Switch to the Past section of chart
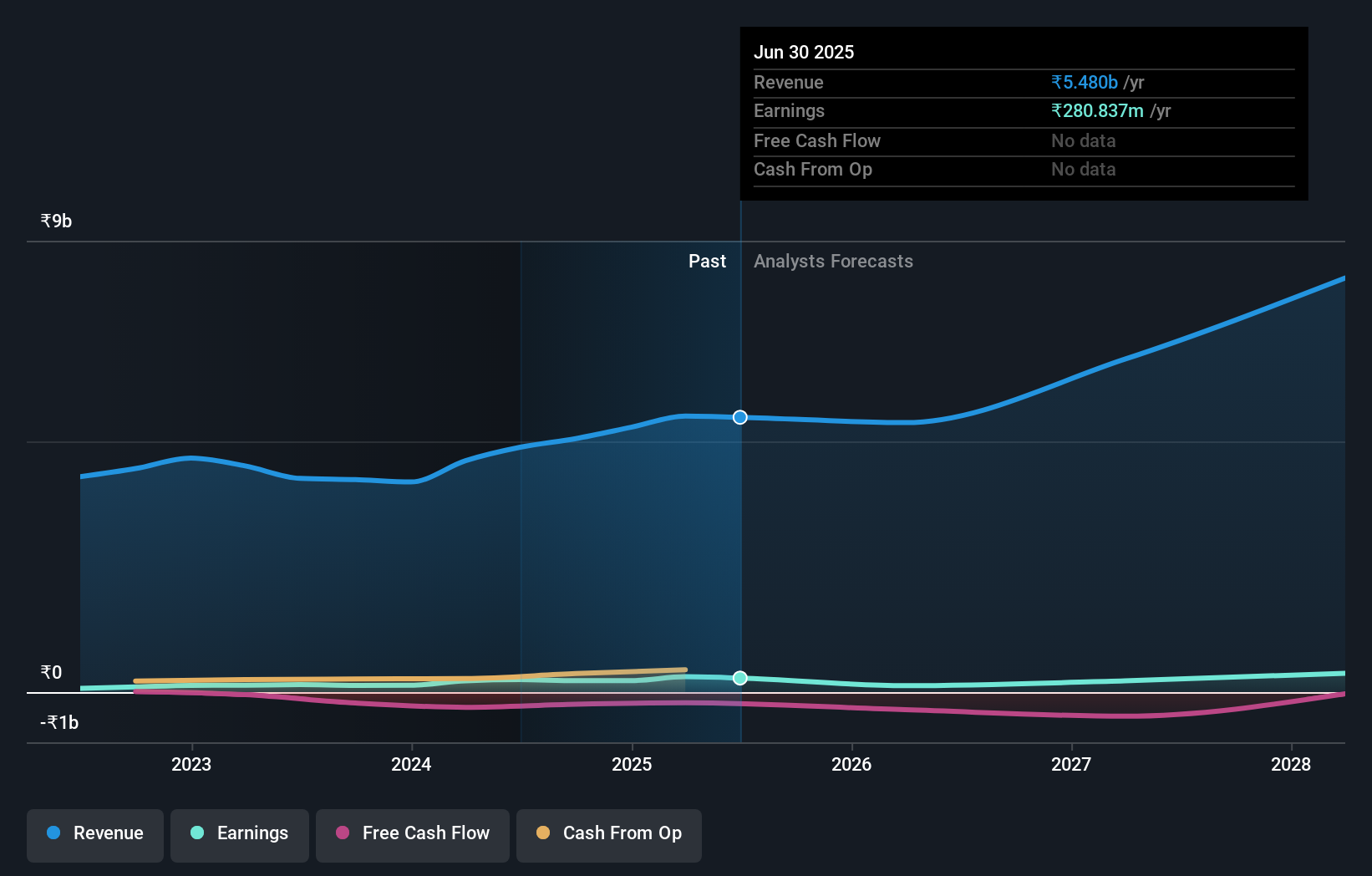Viewport: 1372px width, 876px height. pyautogui.click(x=708, y=261)
